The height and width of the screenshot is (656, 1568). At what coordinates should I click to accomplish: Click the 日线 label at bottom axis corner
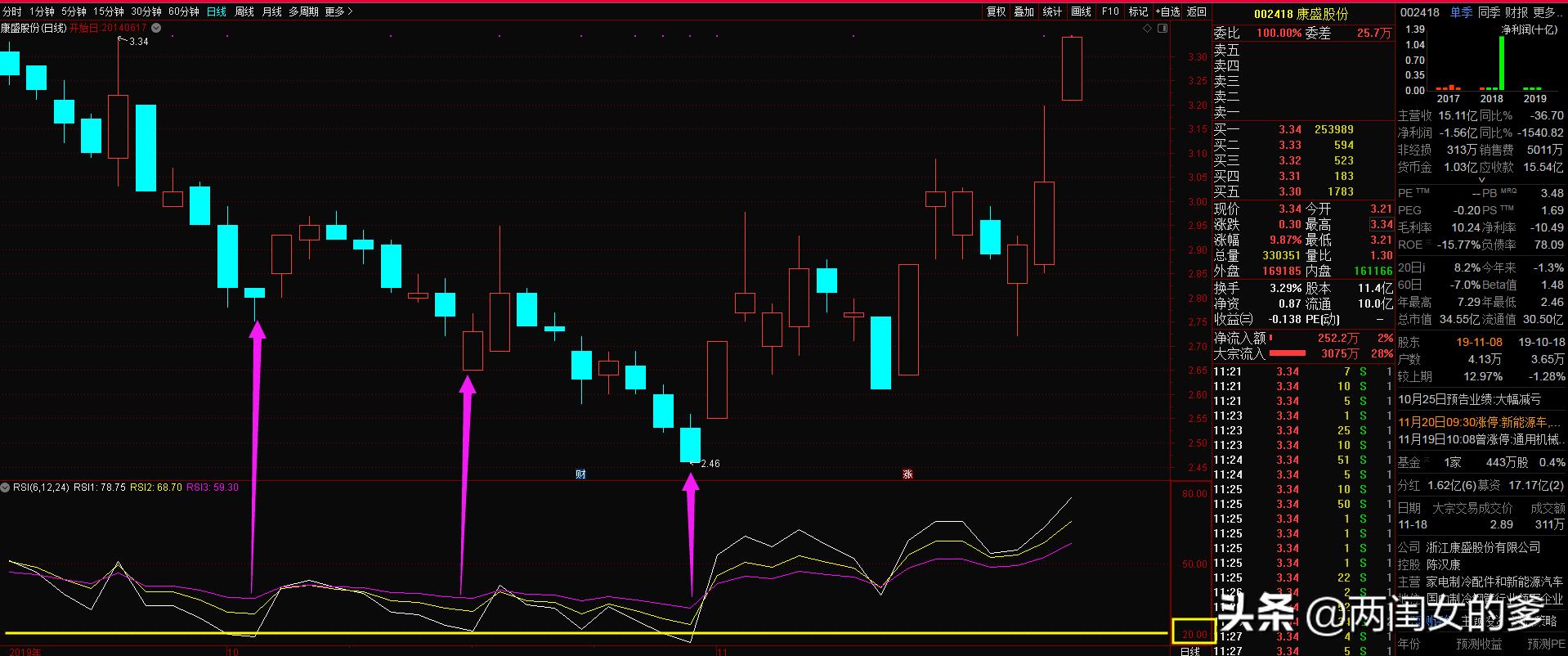click(1189, 651)
